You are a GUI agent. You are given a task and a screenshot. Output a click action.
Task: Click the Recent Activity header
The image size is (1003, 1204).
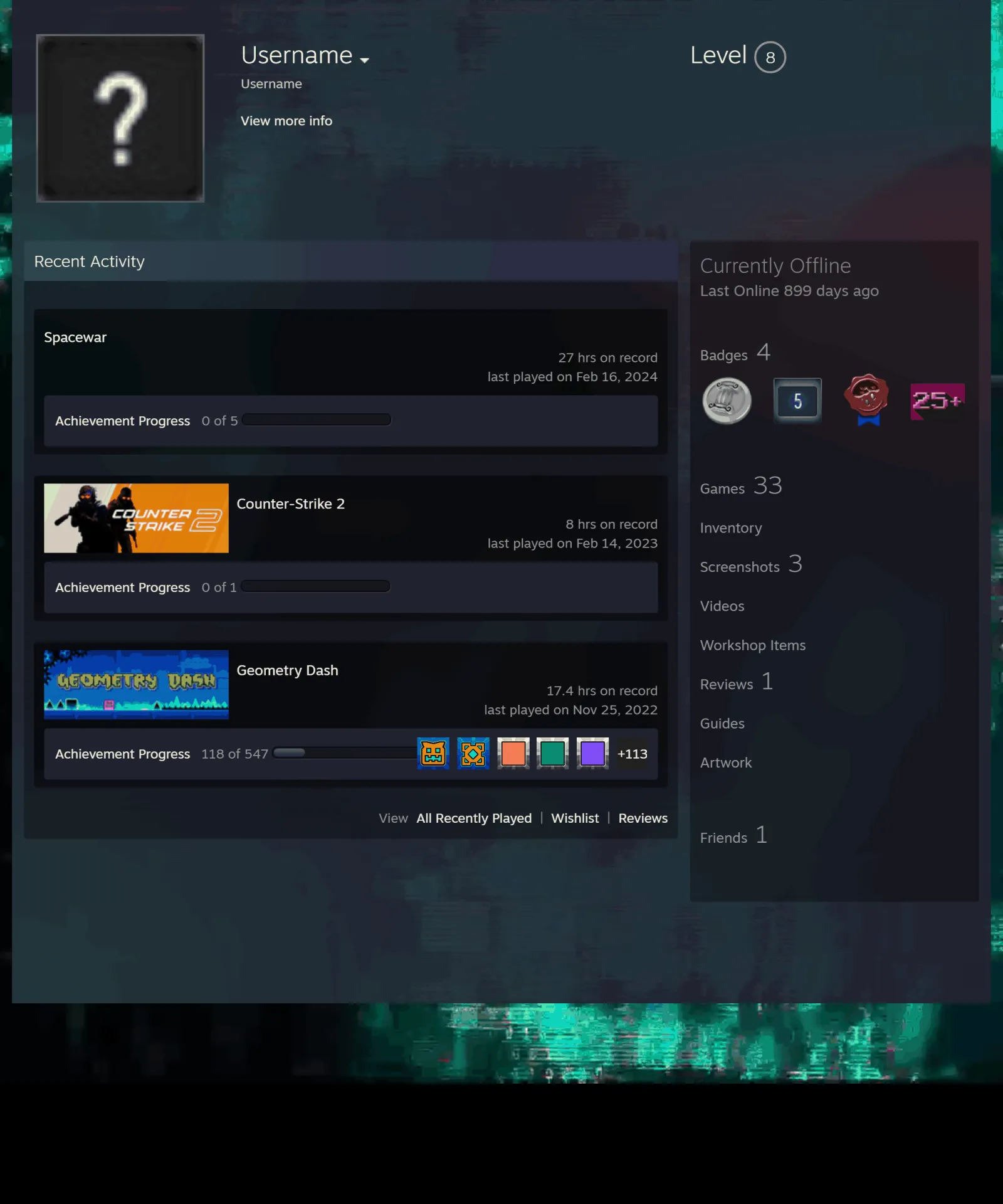click(351, 261)
